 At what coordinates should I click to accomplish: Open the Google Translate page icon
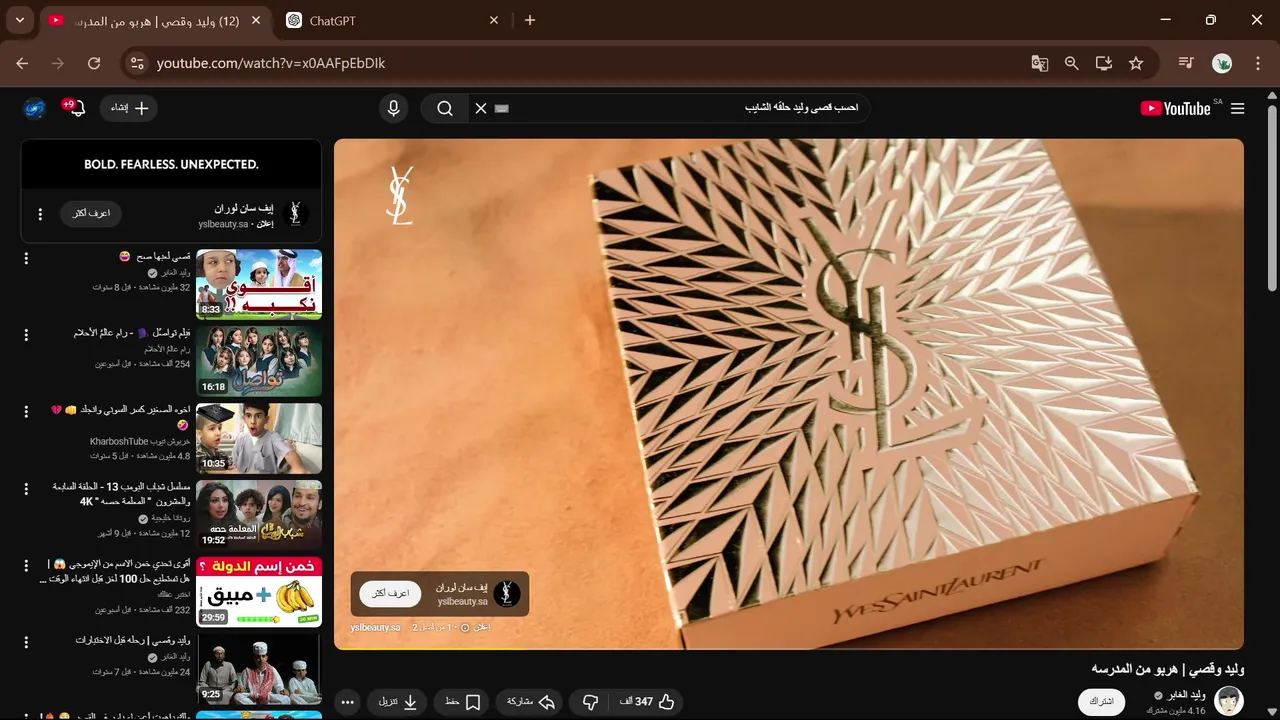(x=1040, y=63)
